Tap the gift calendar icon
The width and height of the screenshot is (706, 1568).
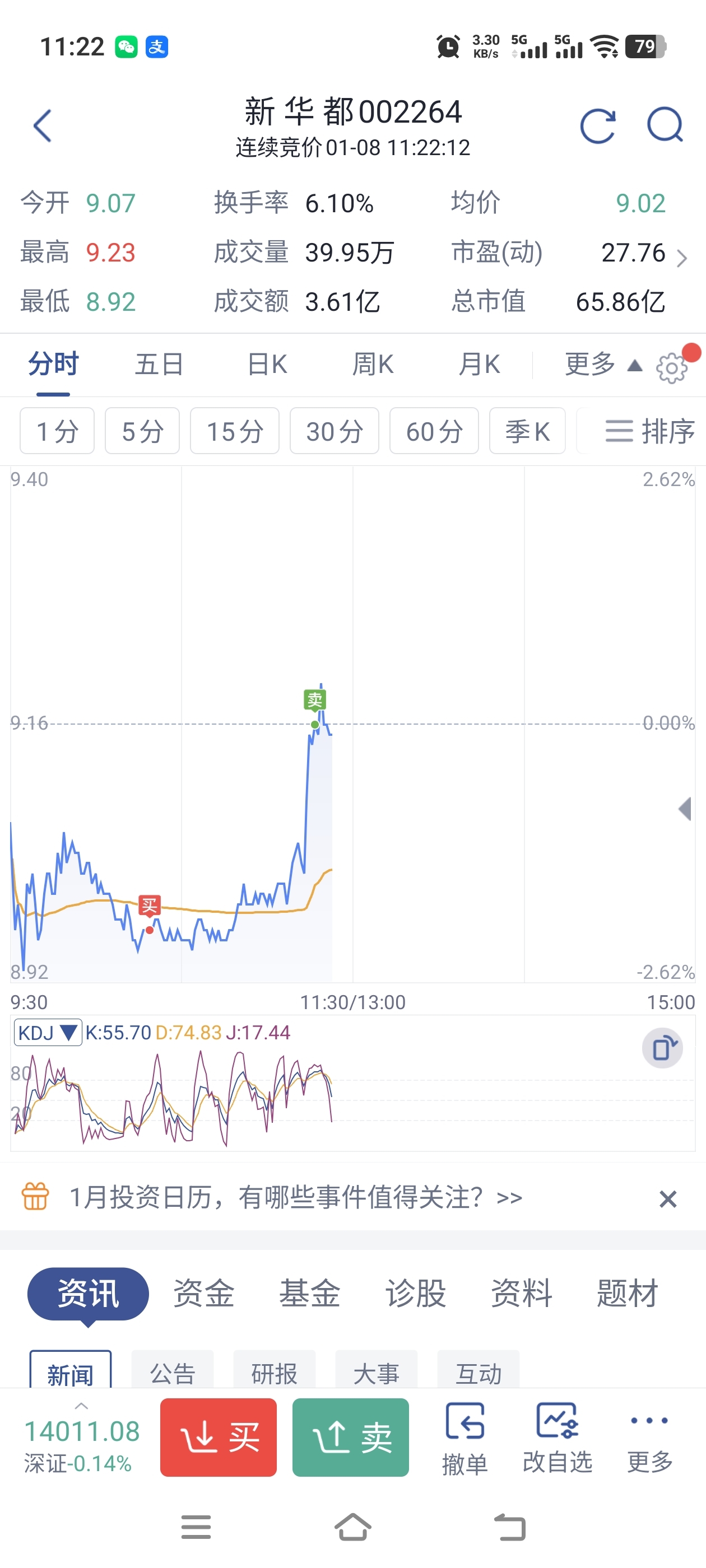pos(35,1196)
